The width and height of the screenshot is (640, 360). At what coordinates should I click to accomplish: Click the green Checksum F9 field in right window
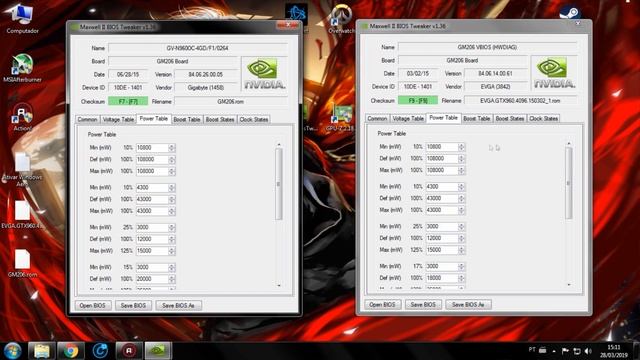tap(418, 101)
